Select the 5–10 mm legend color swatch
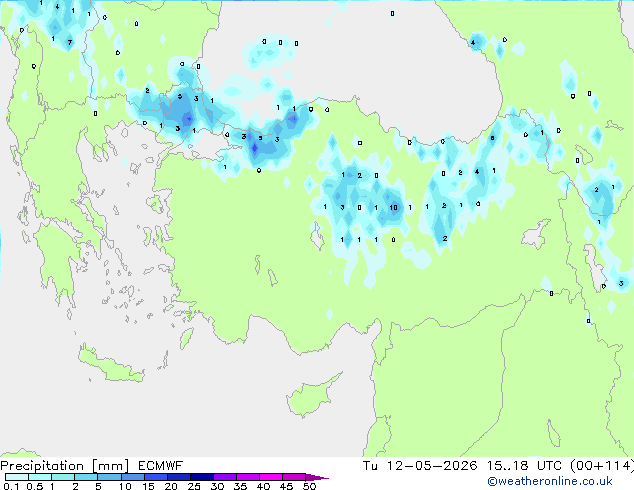Image resolution: width=634 pixels, height=490 pixels. click(x=109, y=477)
